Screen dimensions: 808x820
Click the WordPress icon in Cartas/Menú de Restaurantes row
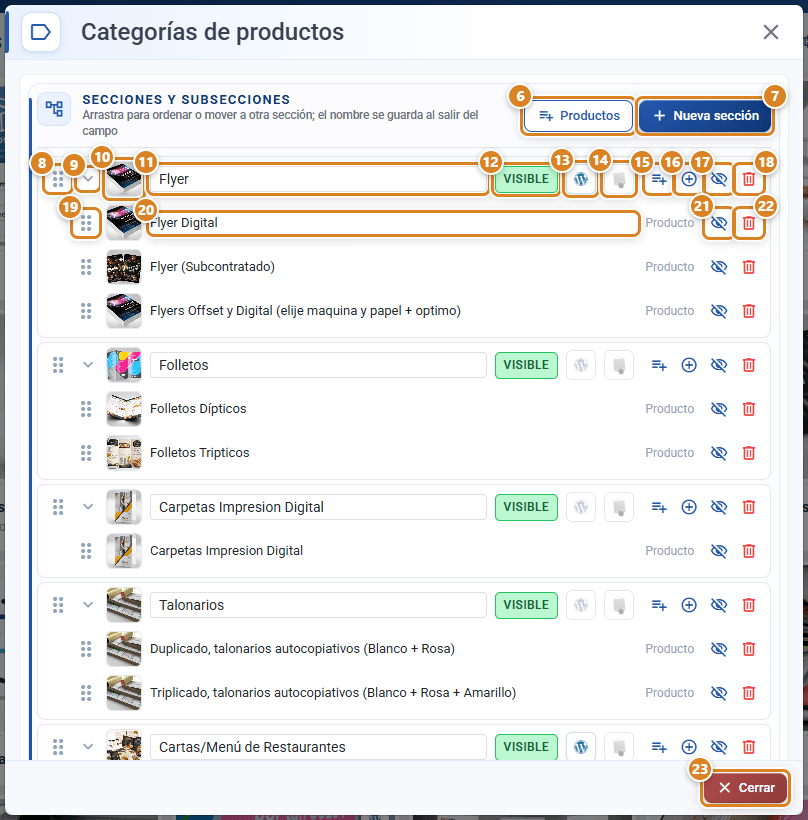pyautogui.click(x=581, y=747)
